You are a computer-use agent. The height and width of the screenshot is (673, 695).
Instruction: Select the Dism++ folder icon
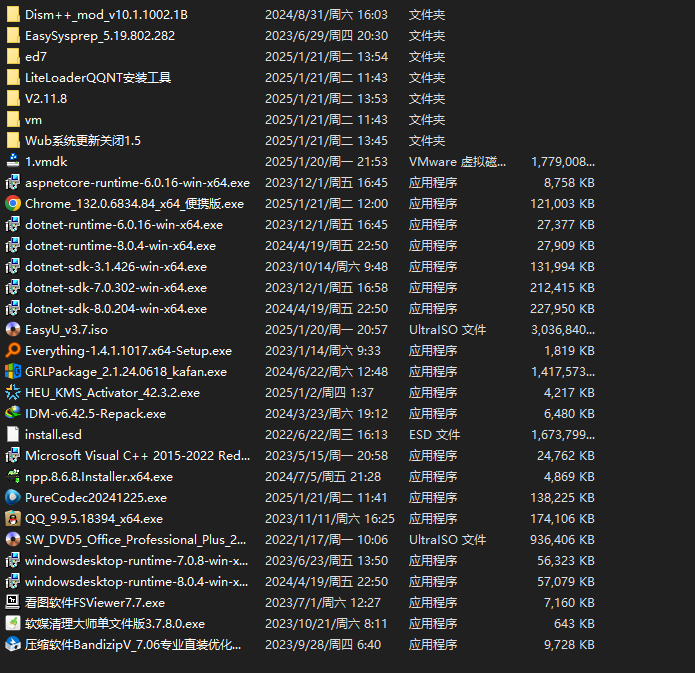[13, 15]
